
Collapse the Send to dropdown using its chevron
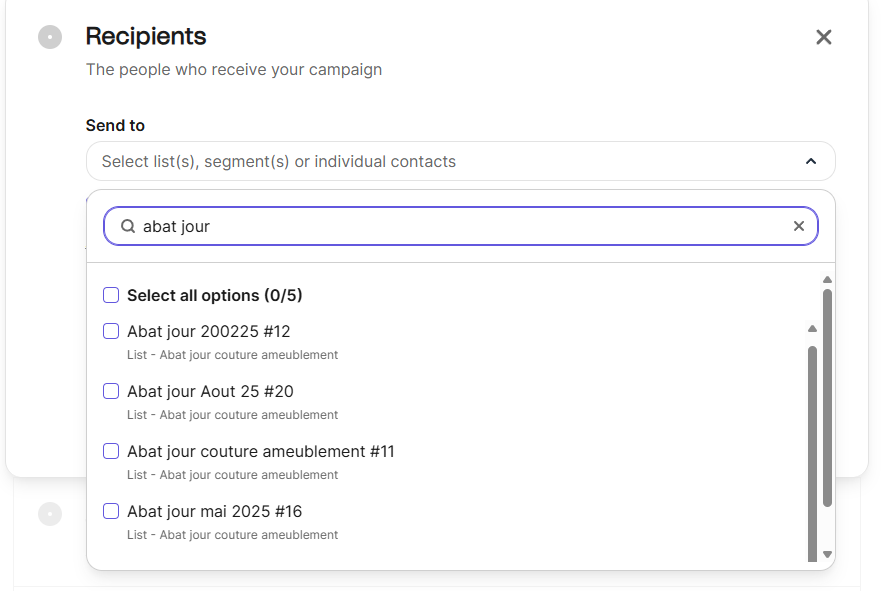[811, 161]
